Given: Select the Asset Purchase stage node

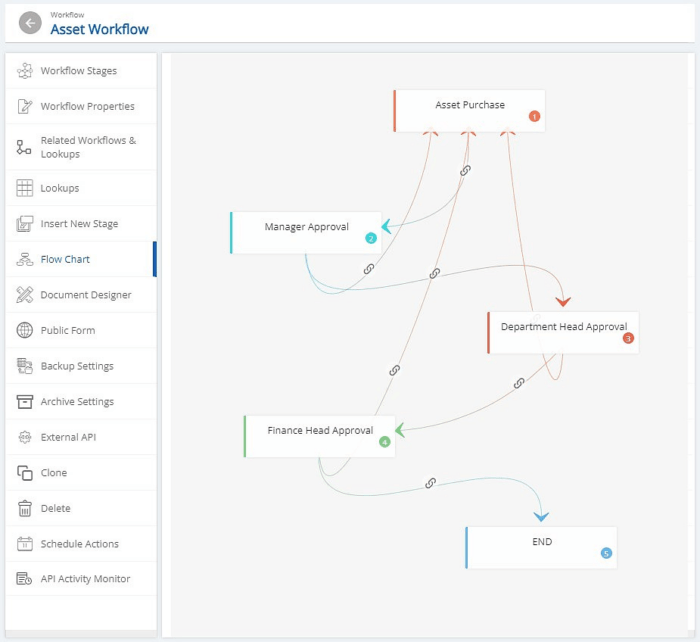Looking at the screenshot, I should (469, 106).
